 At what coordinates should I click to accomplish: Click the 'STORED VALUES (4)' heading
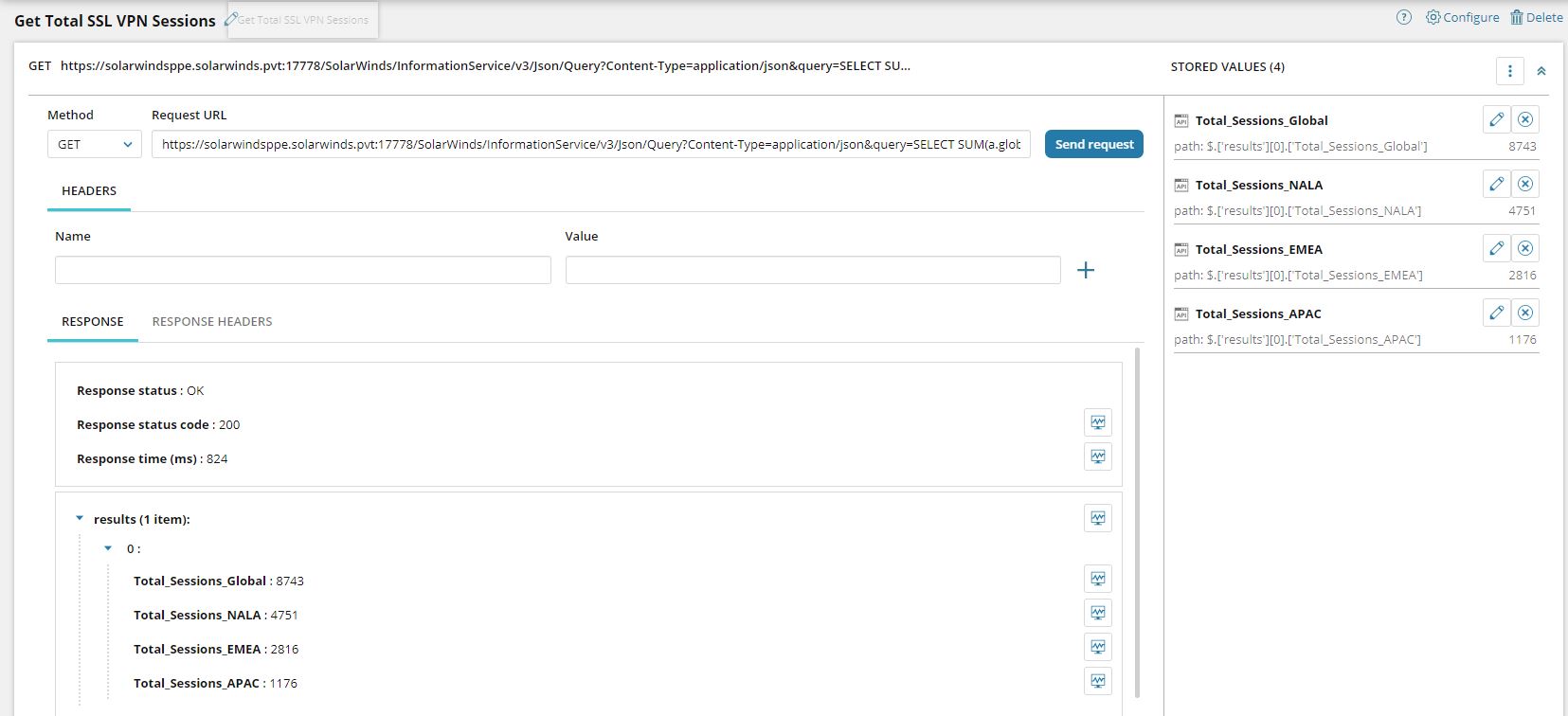[x=1228, y=67]
